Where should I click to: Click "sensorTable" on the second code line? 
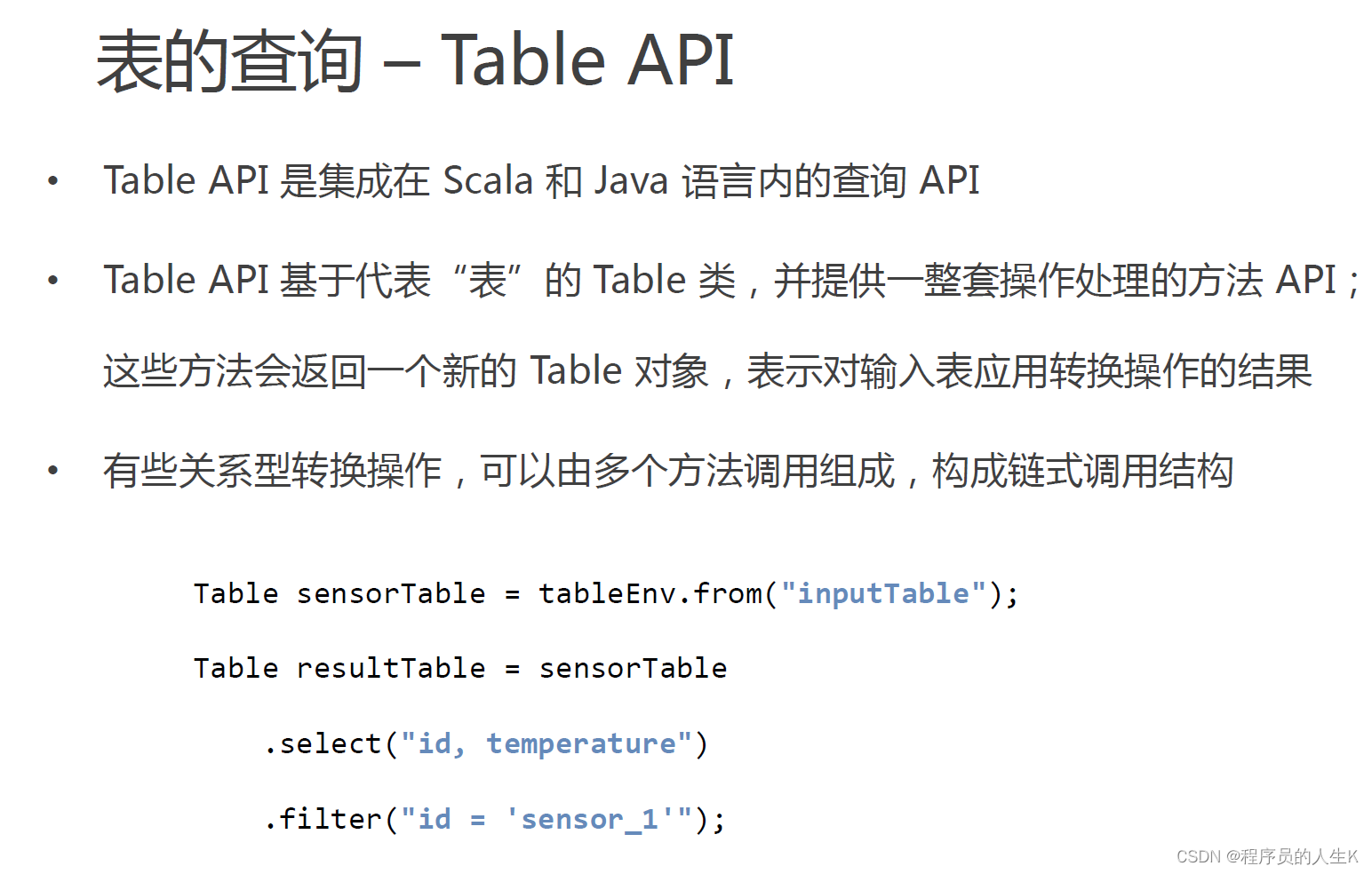tap(633, 668)
